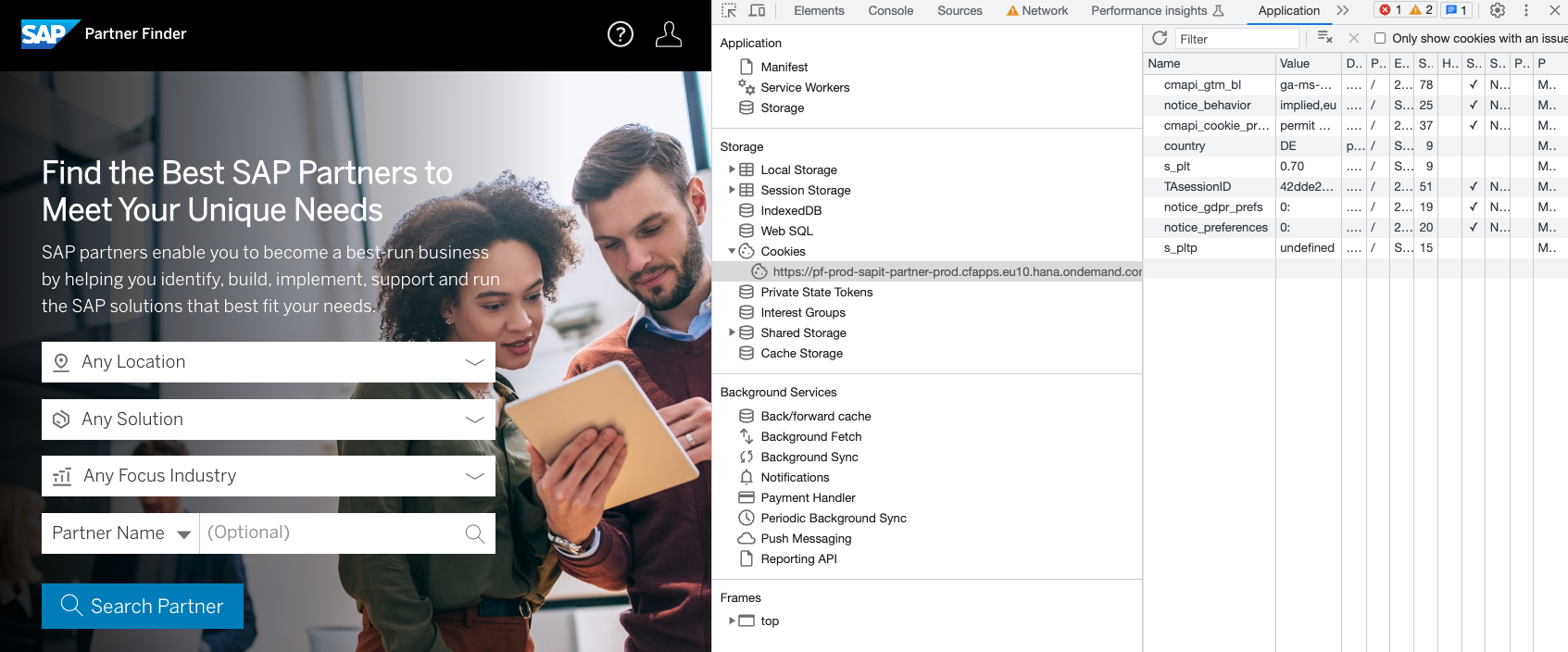Expand Session Storage tree node
The height and width of the screenshot is (652, 1568).
(732, 190)
